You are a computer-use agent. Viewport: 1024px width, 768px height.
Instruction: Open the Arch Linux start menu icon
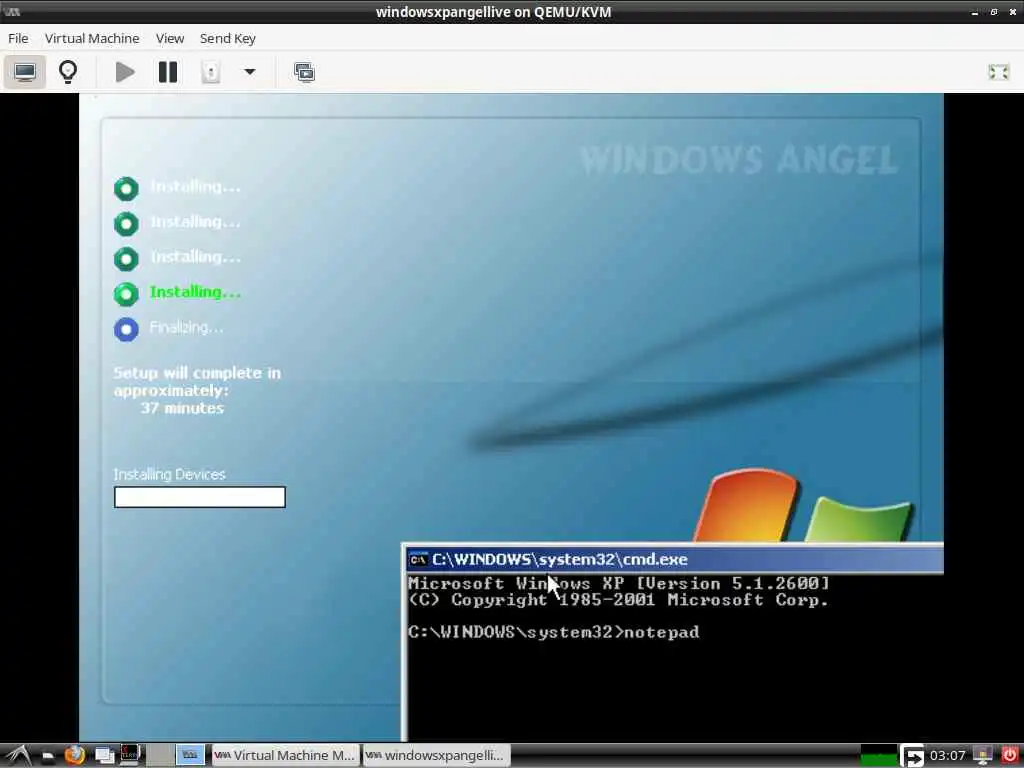pyautogui.click(x=18, y=756)
